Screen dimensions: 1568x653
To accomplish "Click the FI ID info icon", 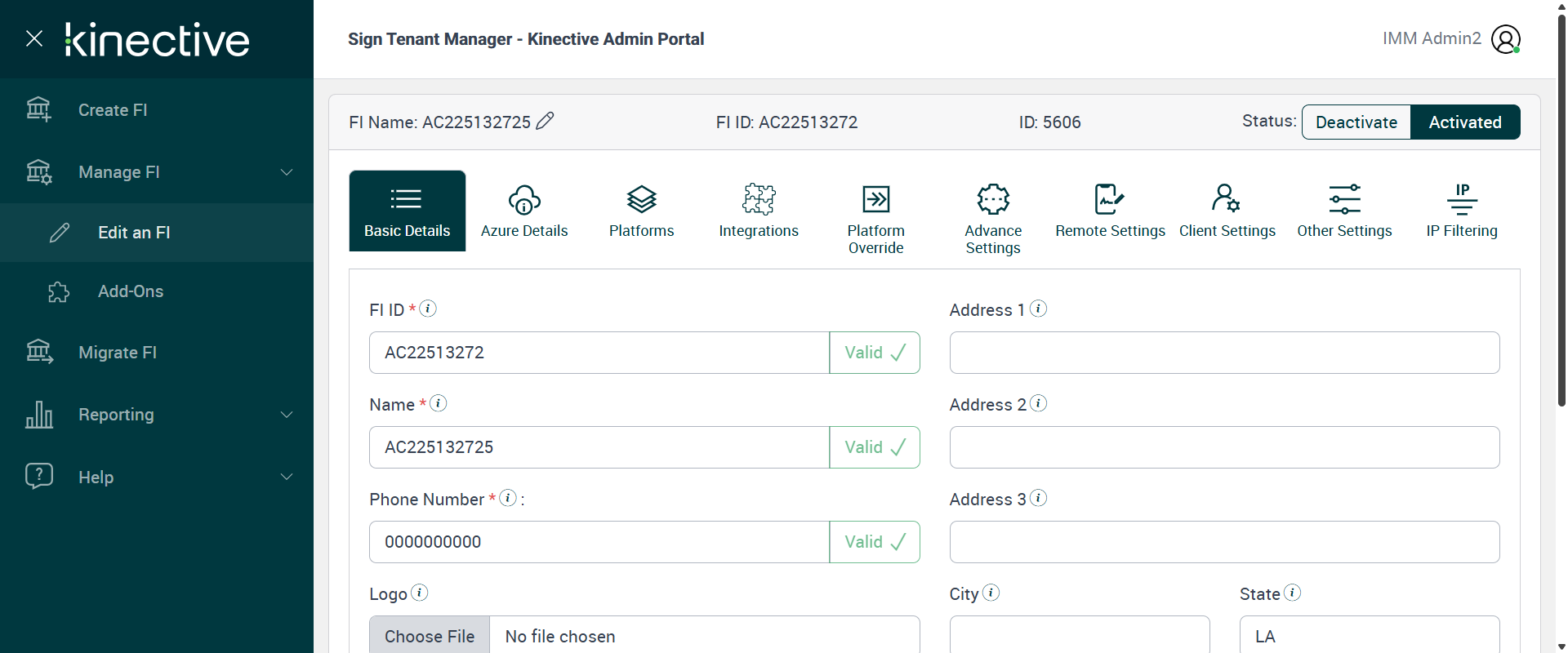I will tap(428, 309).
